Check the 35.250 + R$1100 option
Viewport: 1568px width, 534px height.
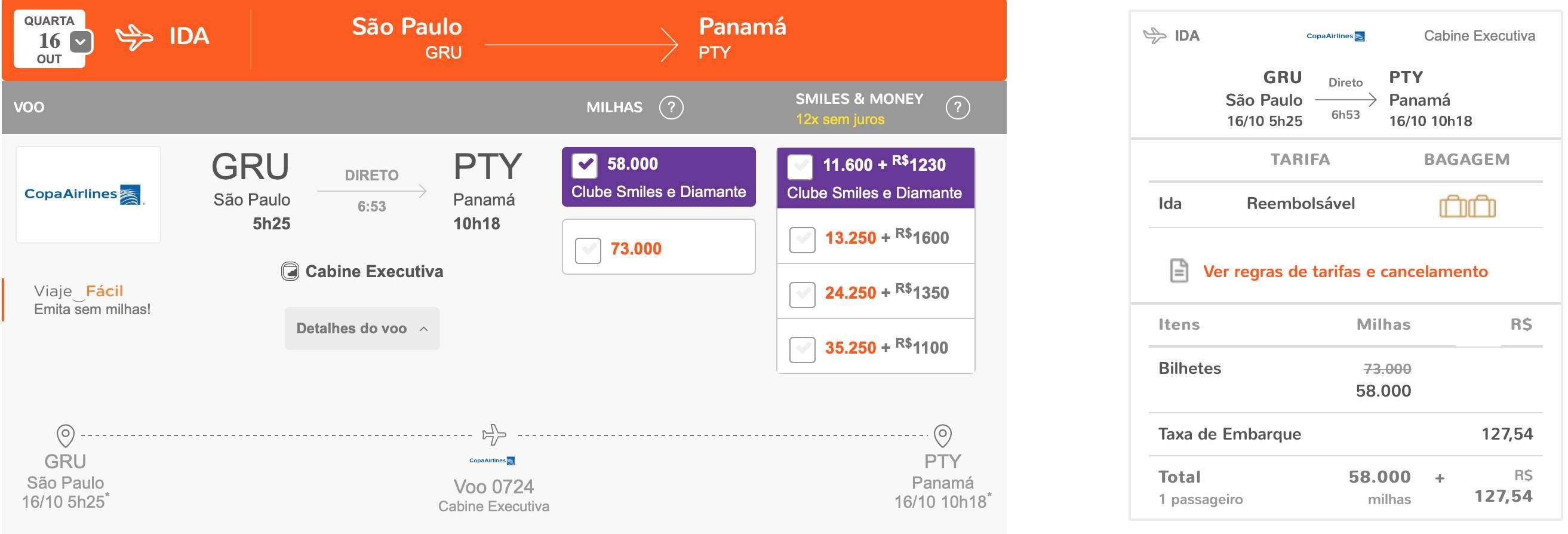point(803,349)
